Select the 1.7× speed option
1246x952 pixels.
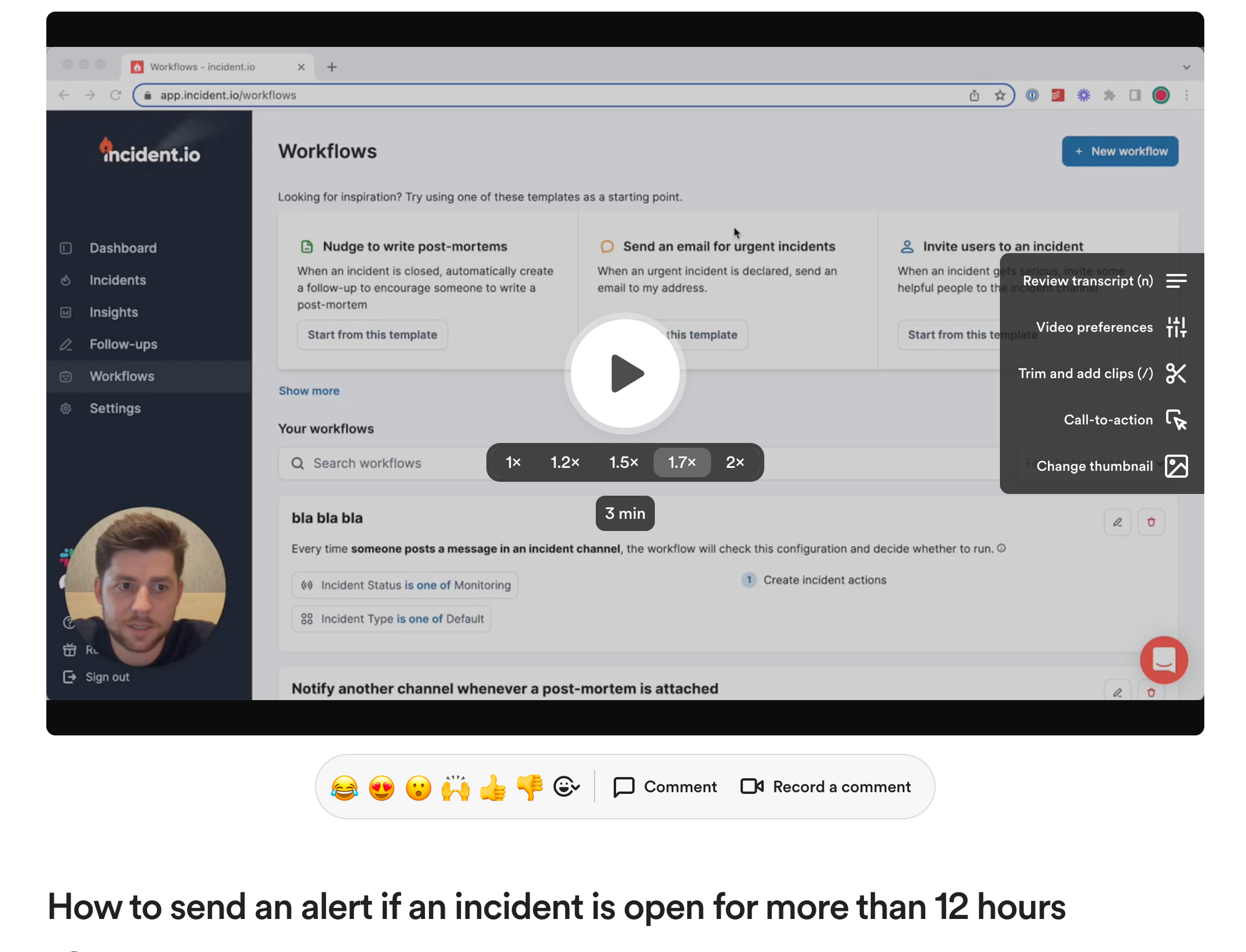[682, 462]
